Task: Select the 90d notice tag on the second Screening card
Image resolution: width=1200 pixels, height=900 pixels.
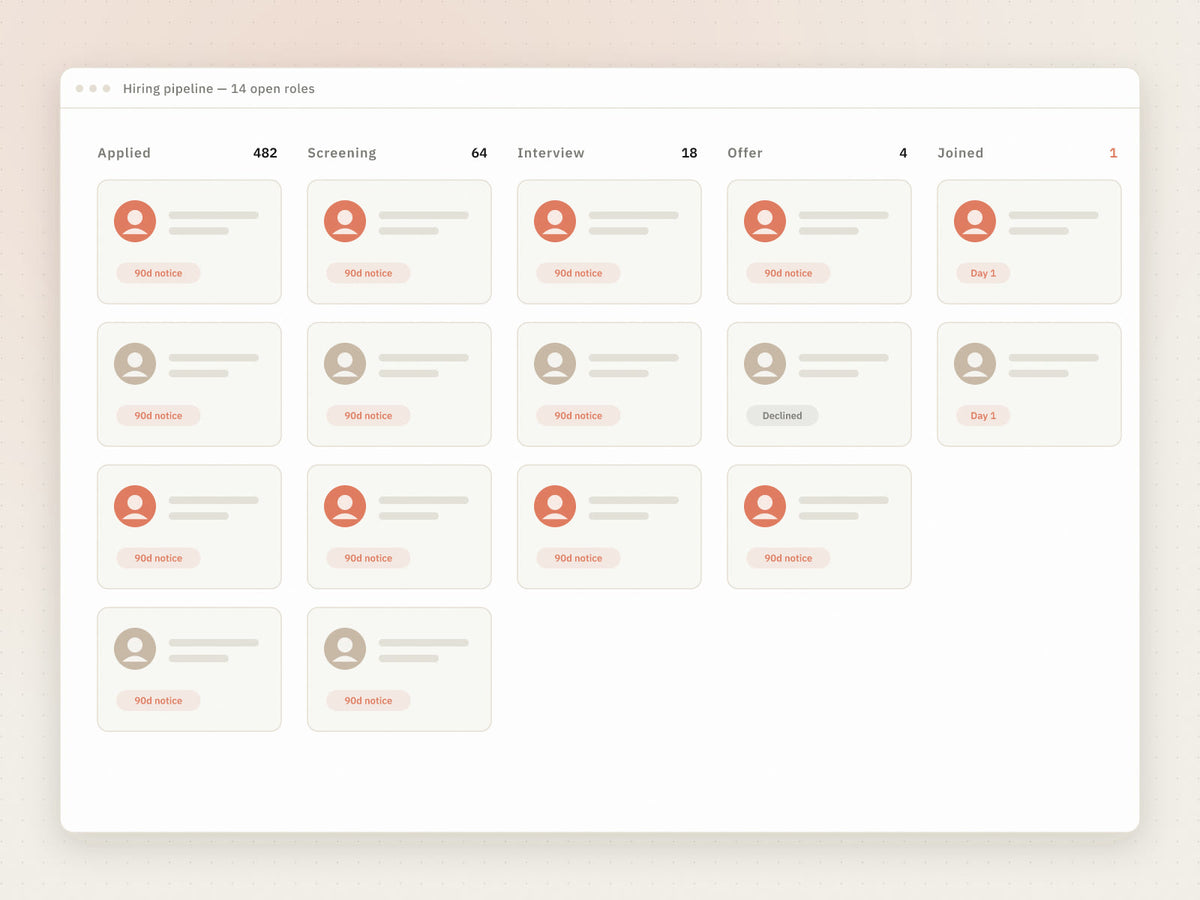Action: [x=368, y=415]
